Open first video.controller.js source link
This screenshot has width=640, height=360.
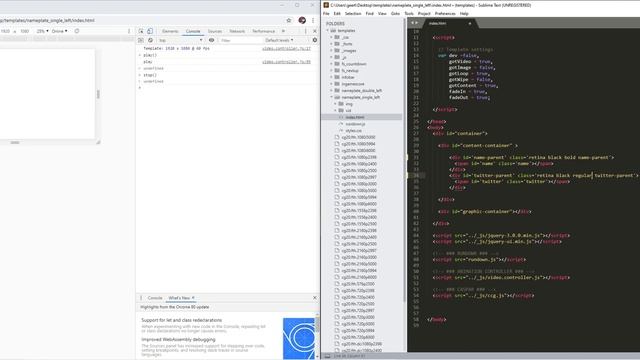(x=286, y=49)
